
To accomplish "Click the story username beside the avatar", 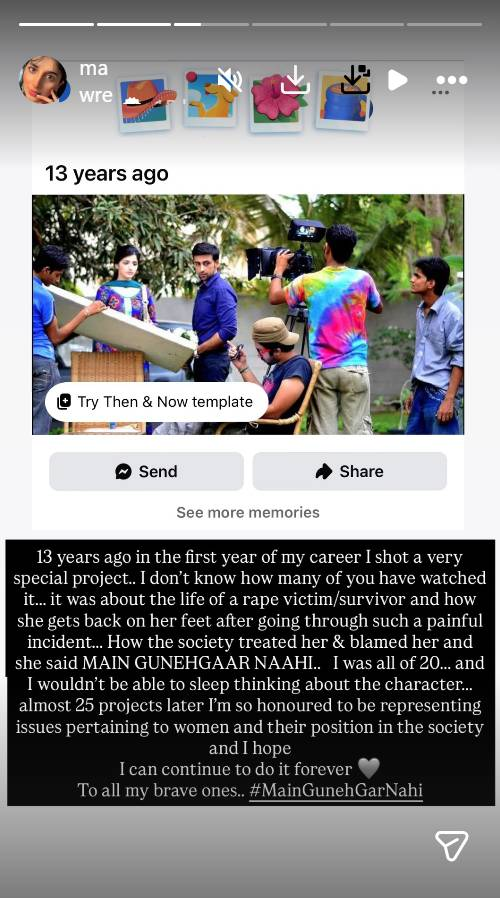I will (x=95, y=81).
